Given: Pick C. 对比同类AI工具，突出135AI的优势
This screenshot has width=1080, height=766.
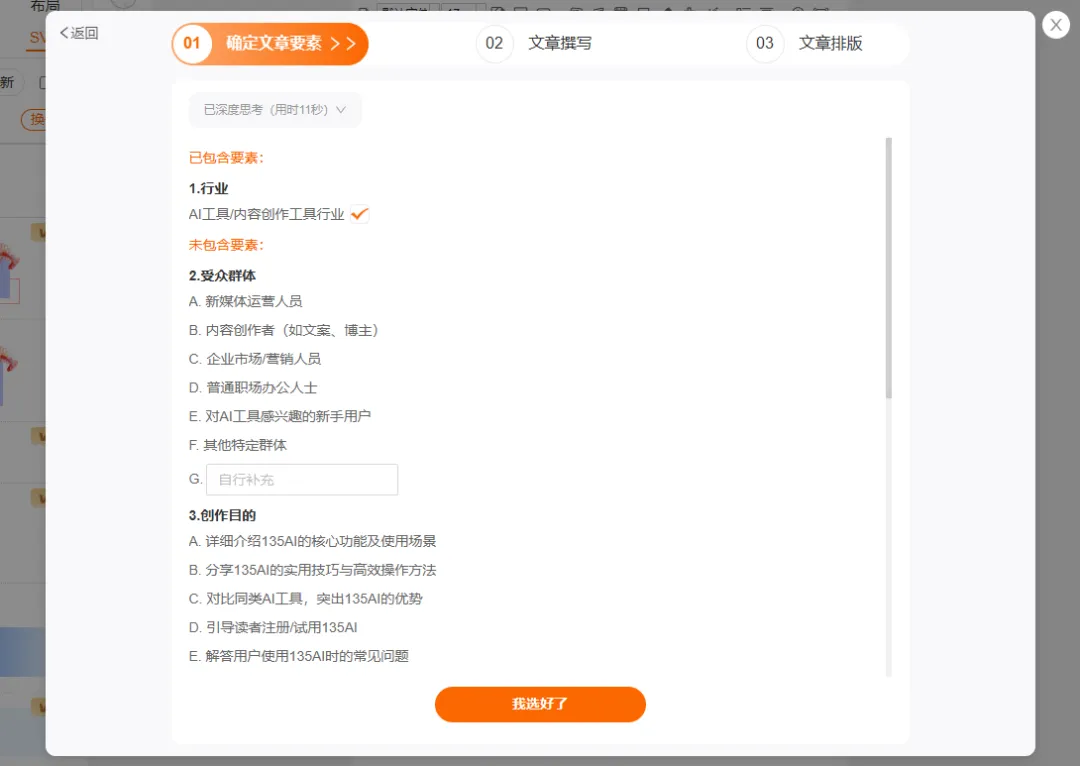Looking at the screenshot, I should coord(305,599).
